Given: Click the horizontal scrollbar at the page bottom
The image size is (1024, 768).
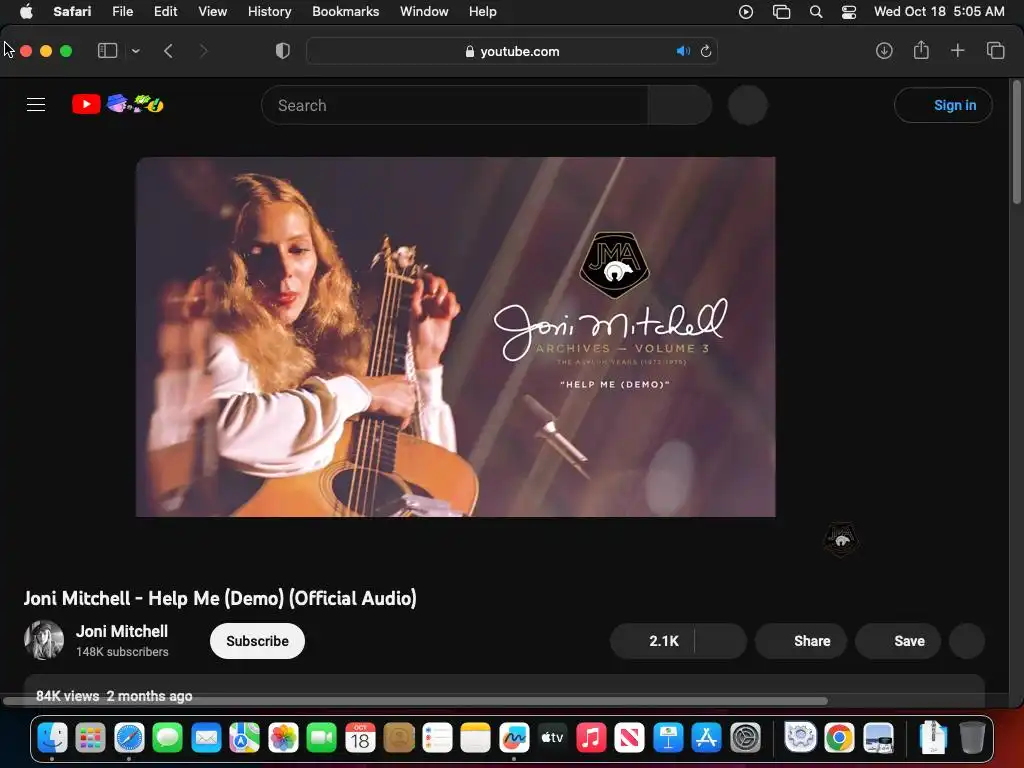Looking at the screenshot, I should point(415,701).
